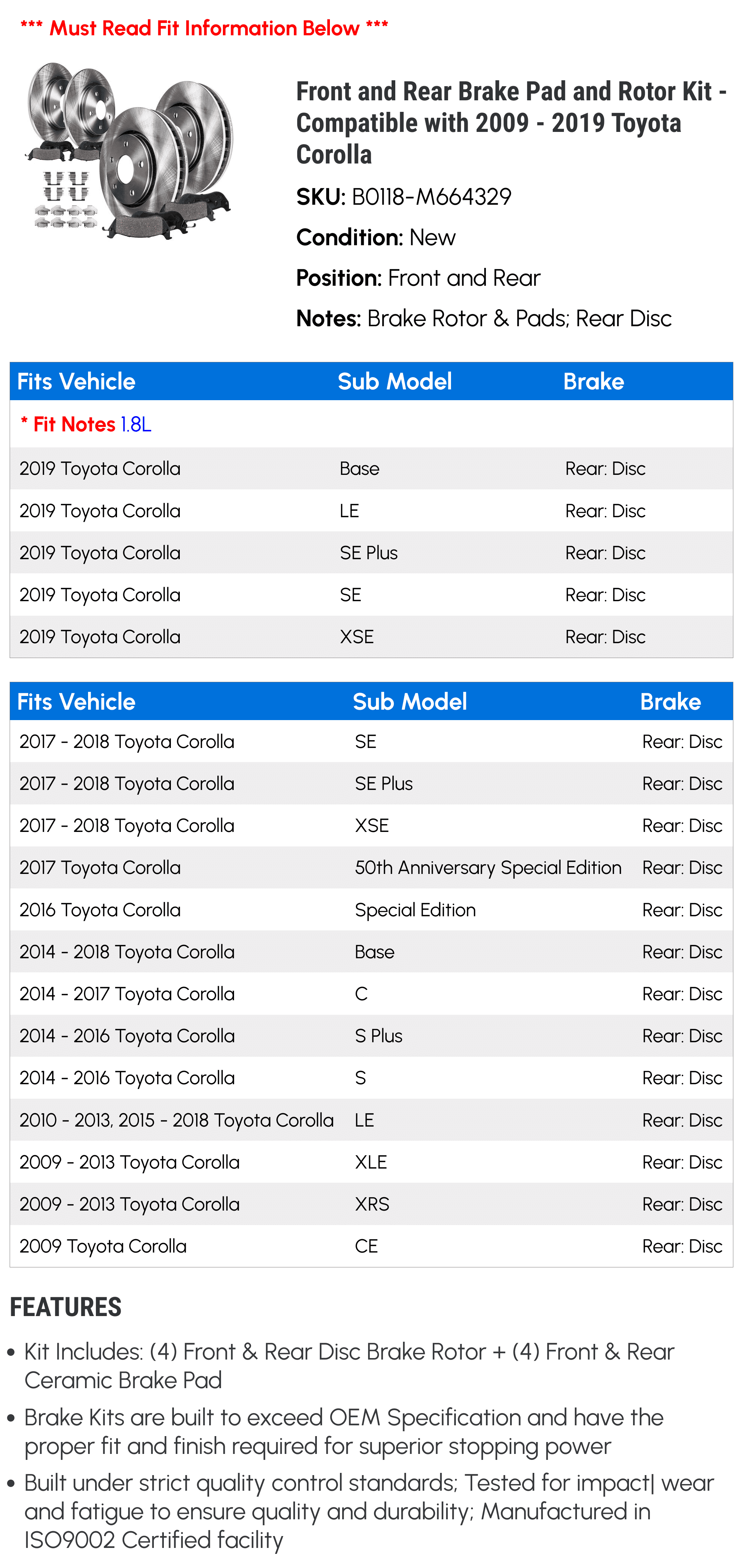743x1568 pixels.
Task: Click the red Must Read Fit Information notice
Action: 204,28
